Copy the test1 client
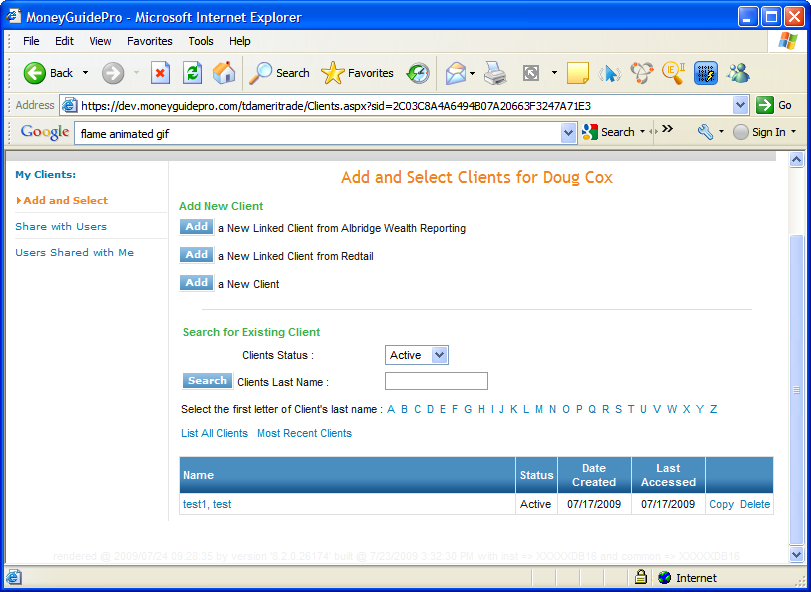 tap(722, 504)
